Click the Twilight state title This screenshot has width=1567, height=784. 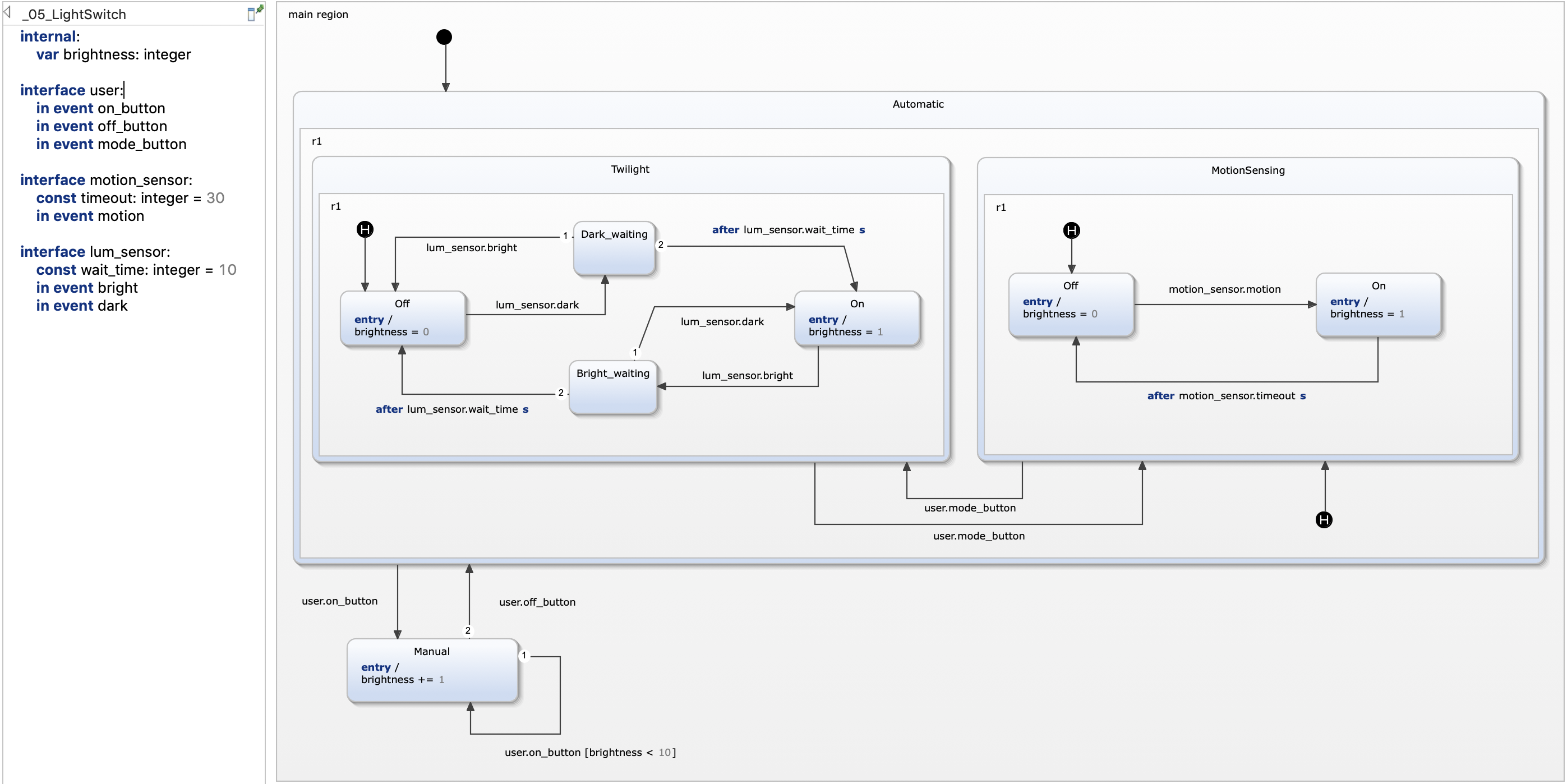(x=630, y=169)
